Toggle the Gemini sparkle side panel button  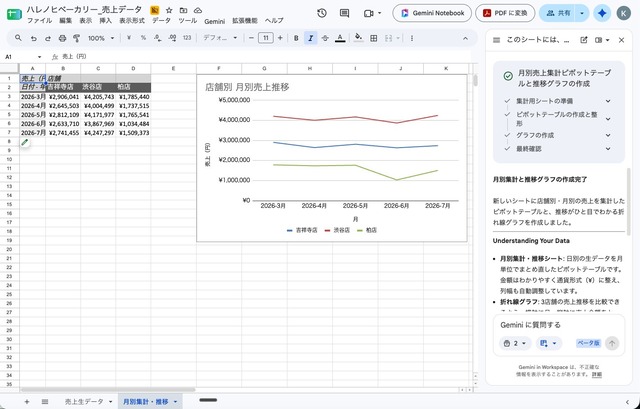(x=602, y=13)
